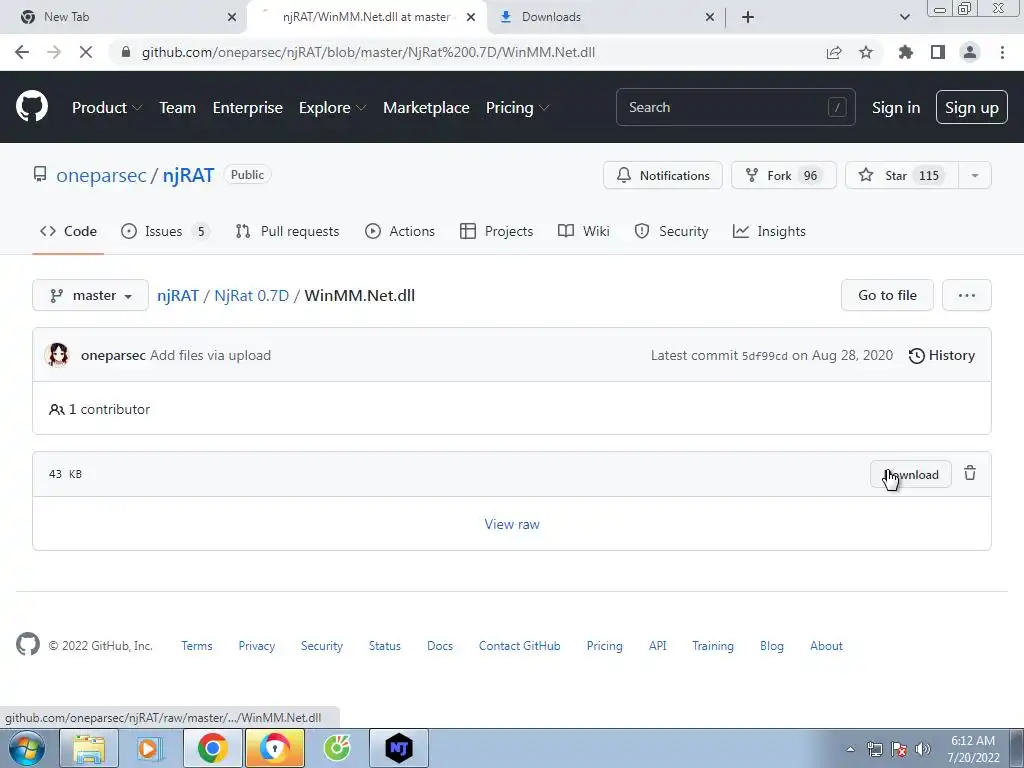The height and width of the screenshot is (768, 1024).
Task: Click the Action Center flag icon
Action: 899,749
